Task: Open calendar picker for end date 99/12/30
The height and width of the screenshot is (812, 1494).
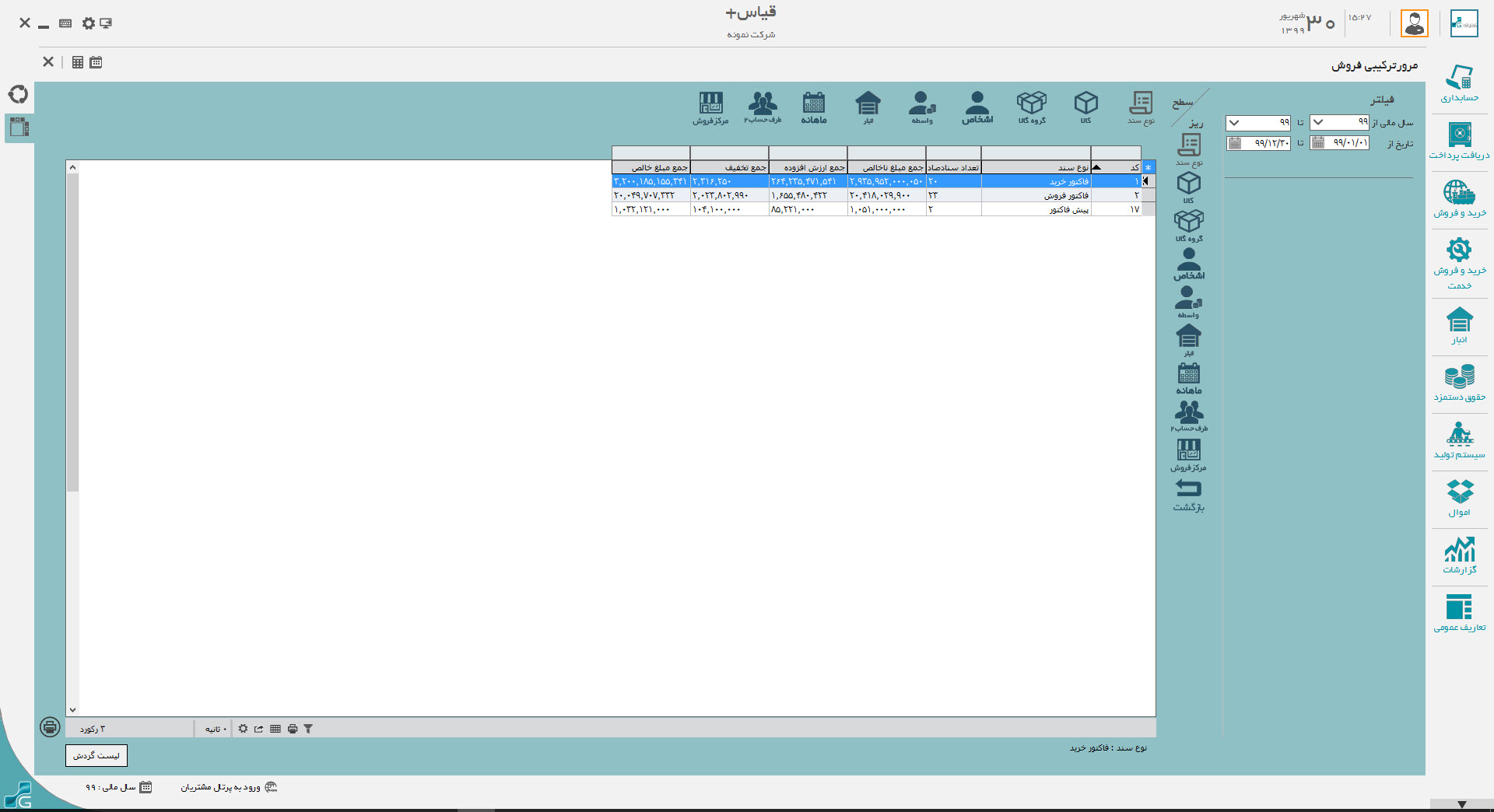Action: click(1235, 143)
